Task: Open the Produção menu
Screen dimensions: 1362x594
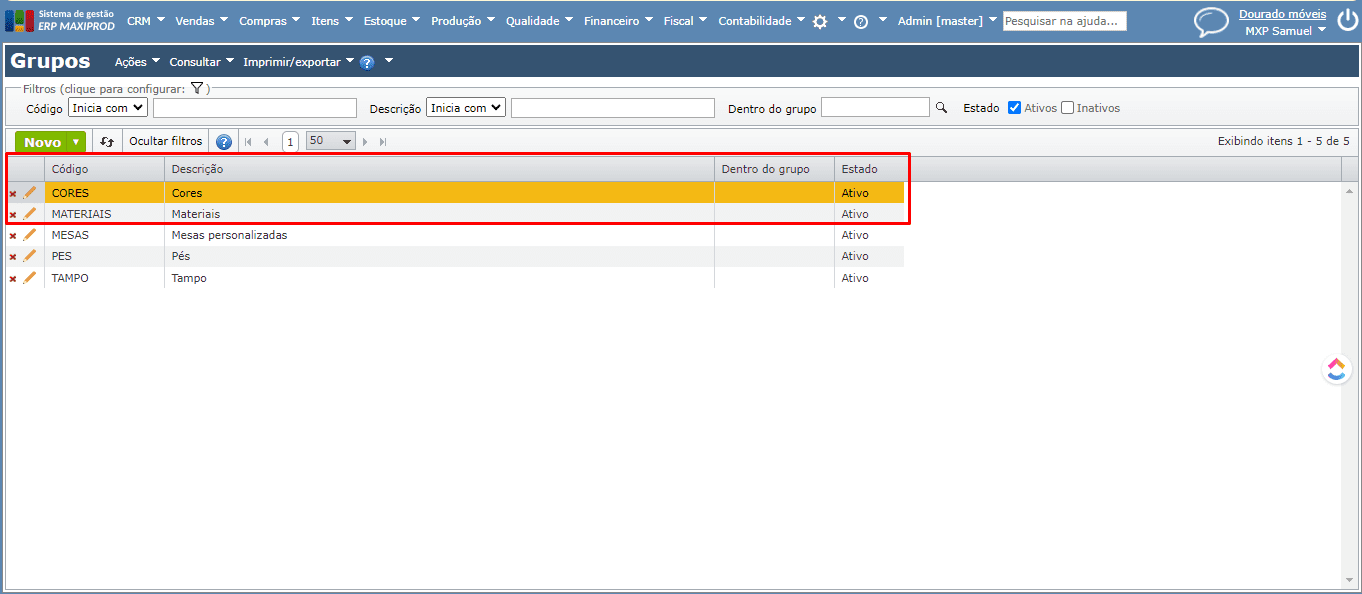Action: coord(463,21)
